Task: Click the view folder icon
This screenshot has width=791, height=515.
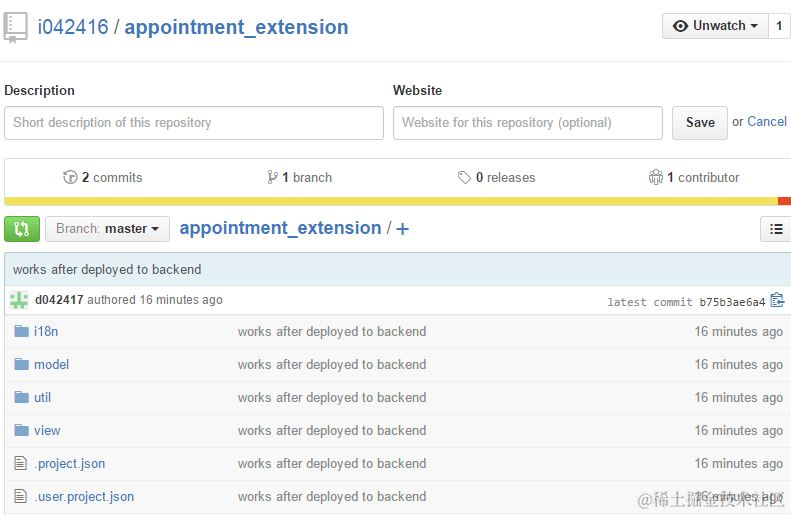Action: (21, 430)
